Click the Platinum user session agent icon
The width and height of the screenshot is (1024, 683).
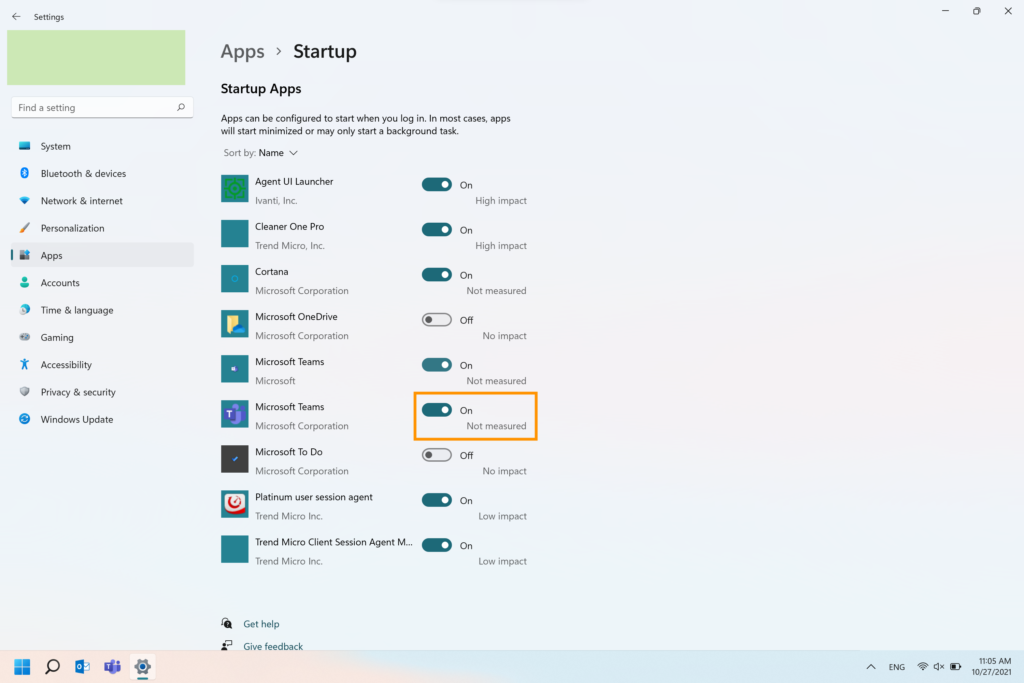pyautogui.click(x=234, y=503)
